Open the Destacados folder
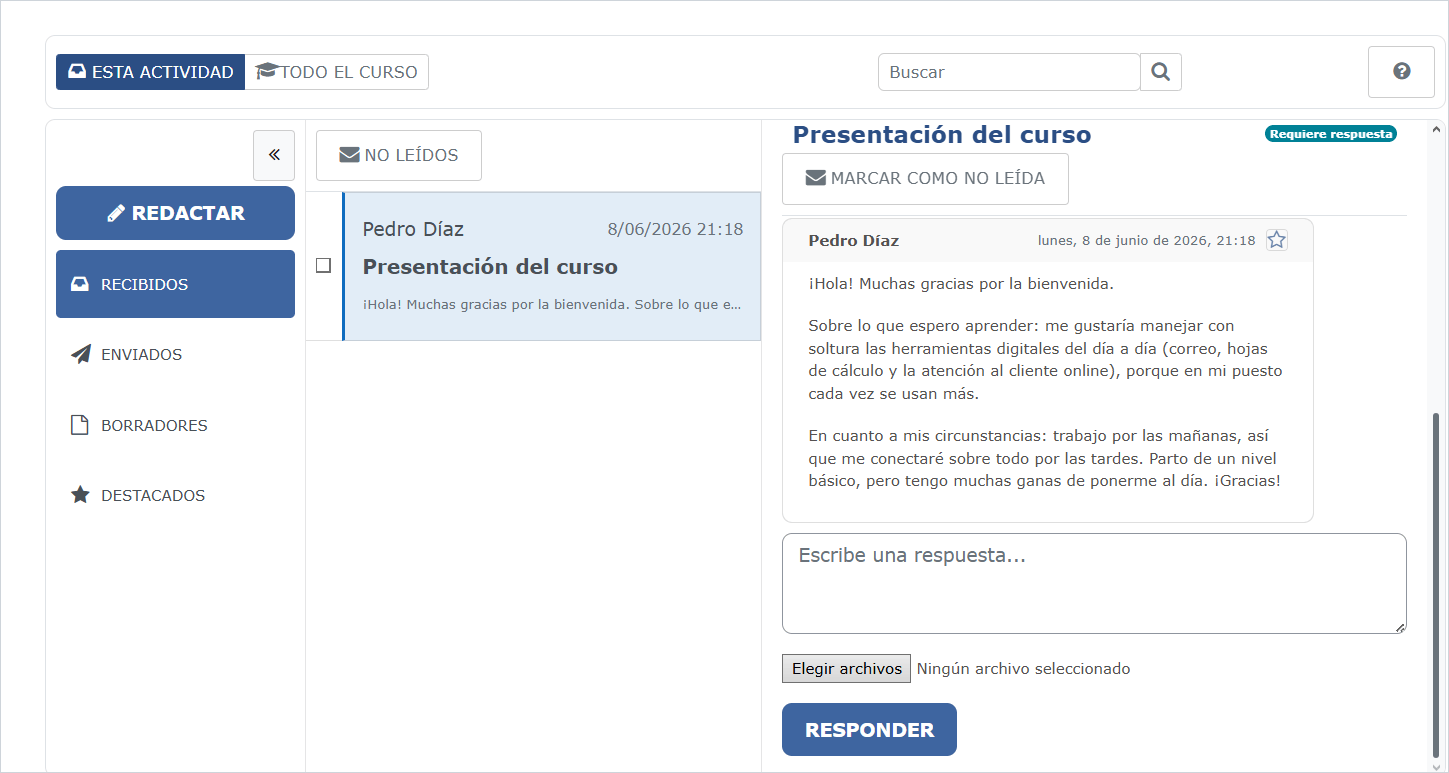 click(x=175, y=495)
